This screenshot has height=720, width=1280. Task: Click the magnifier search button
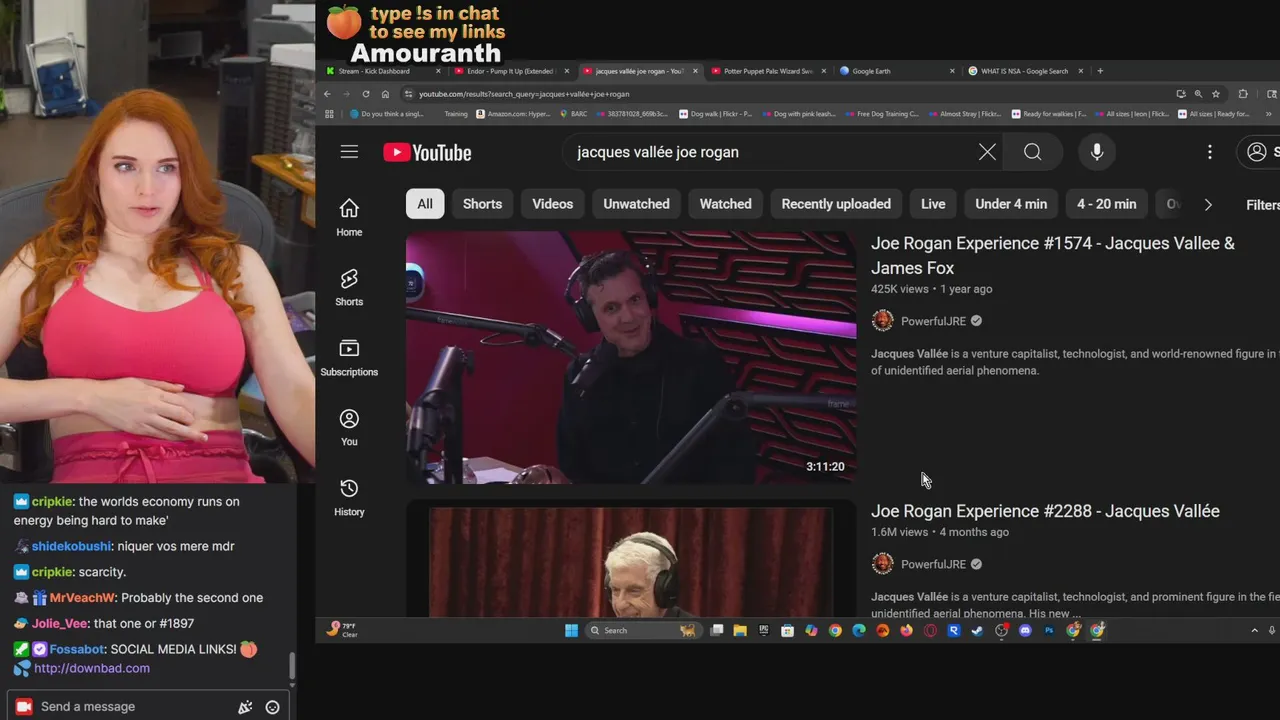point(1033,152)
